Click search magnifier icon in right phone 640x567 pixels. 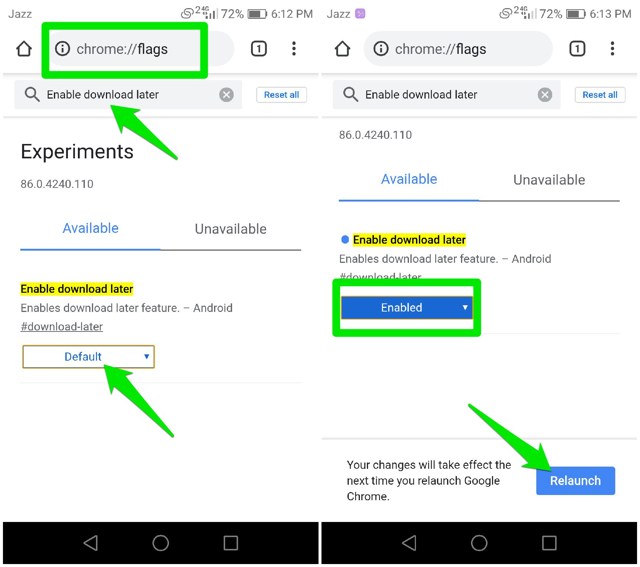click(x=350, y=95)
